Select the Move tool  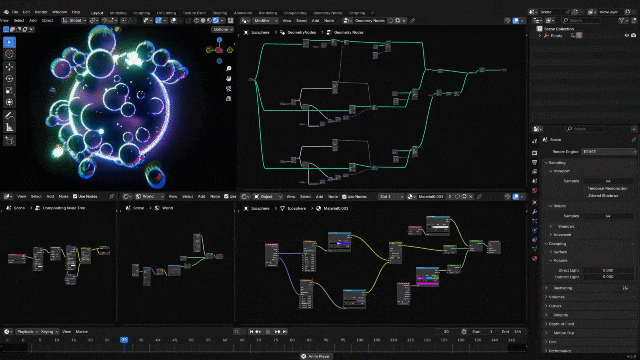pyautogui.click(x=9, y=67)
